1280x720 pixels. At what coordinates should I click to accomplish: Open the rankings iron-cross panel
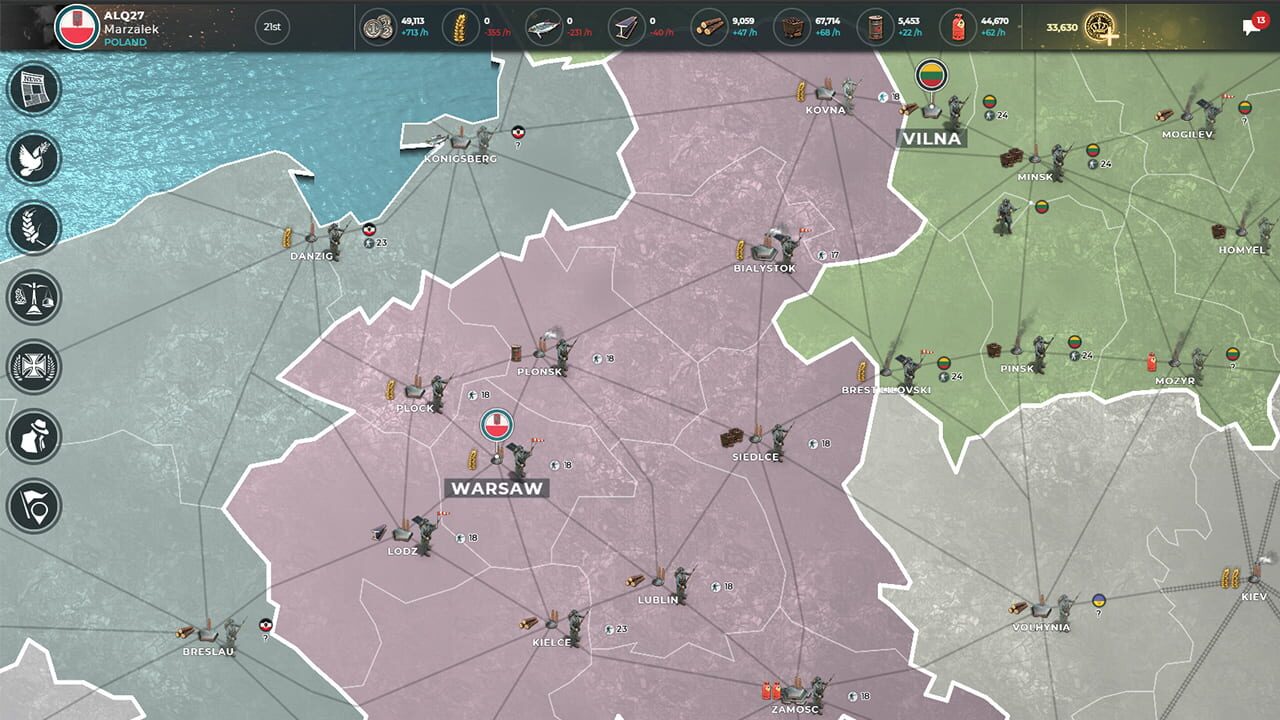click(x=33, y=367)
